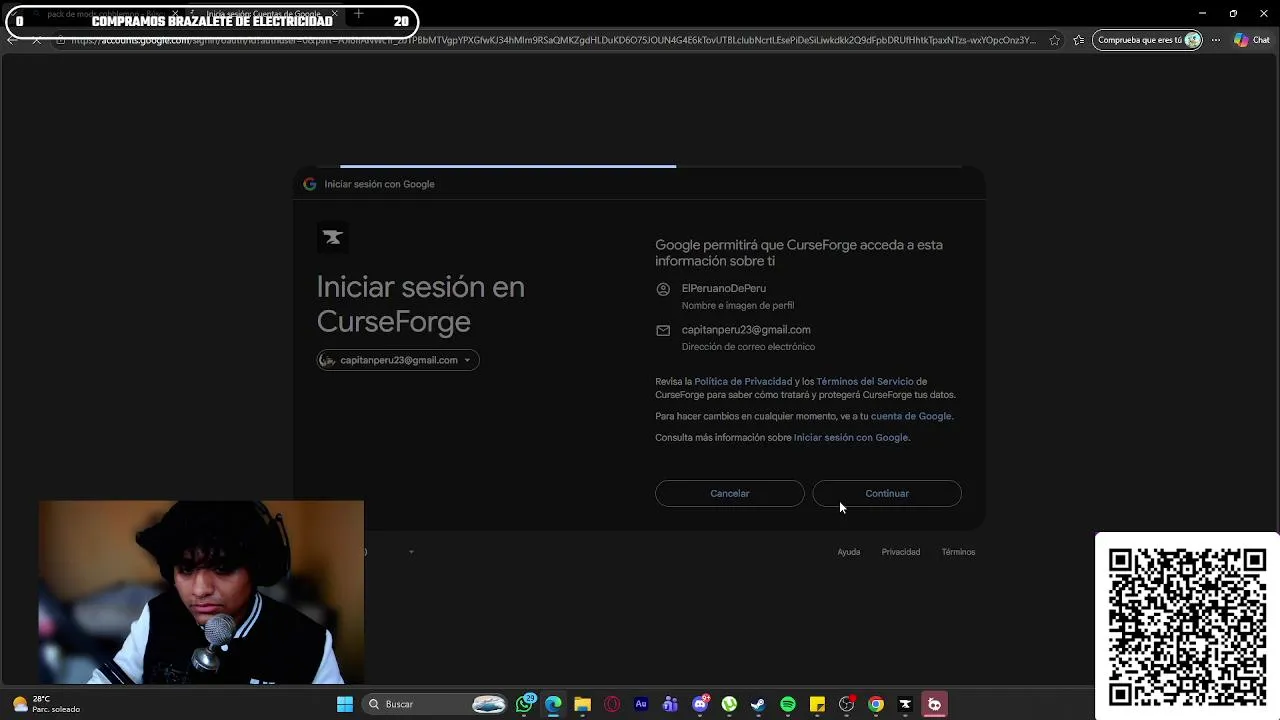Open the browser settings ellipsis menu
Screen dimensions: 1280x720
point(1216,40)
